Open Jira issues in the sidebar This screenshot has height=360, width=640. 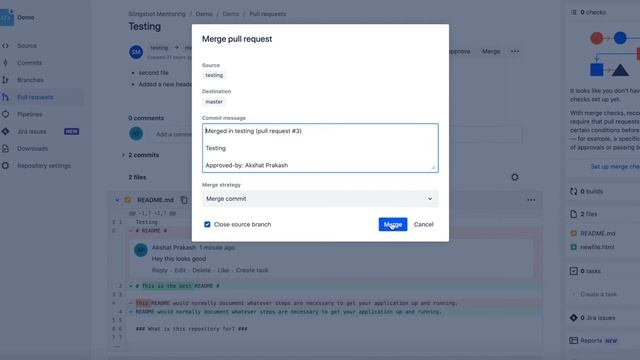click(x=32, y=131)
